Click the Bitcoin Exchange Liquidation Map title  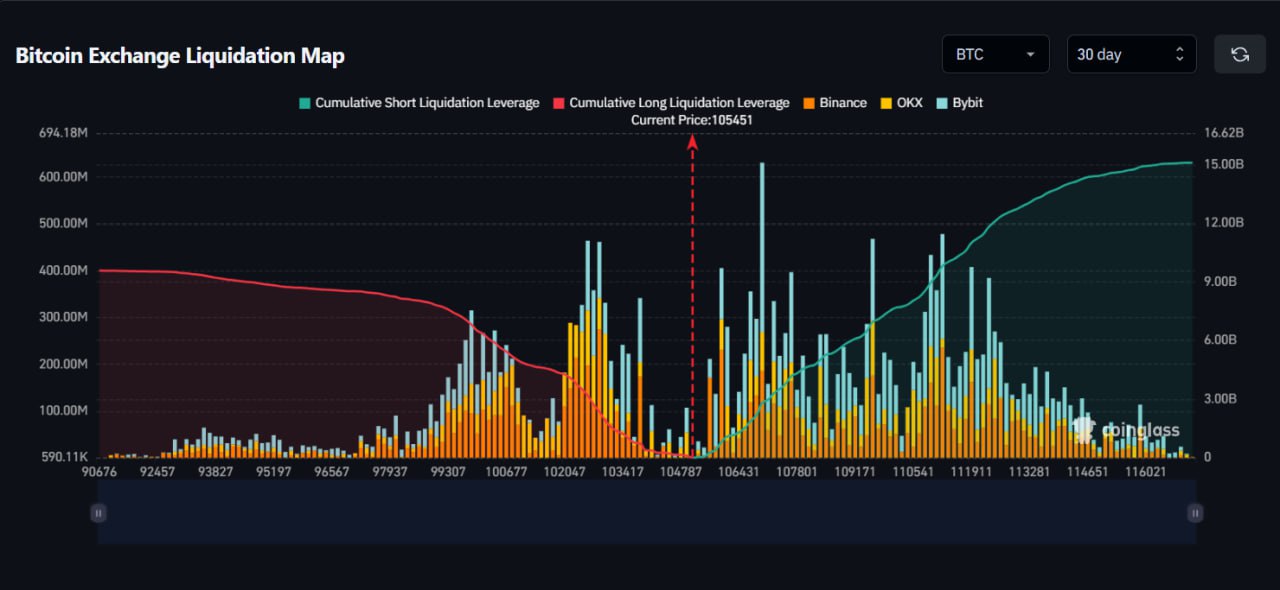(180, 56)
